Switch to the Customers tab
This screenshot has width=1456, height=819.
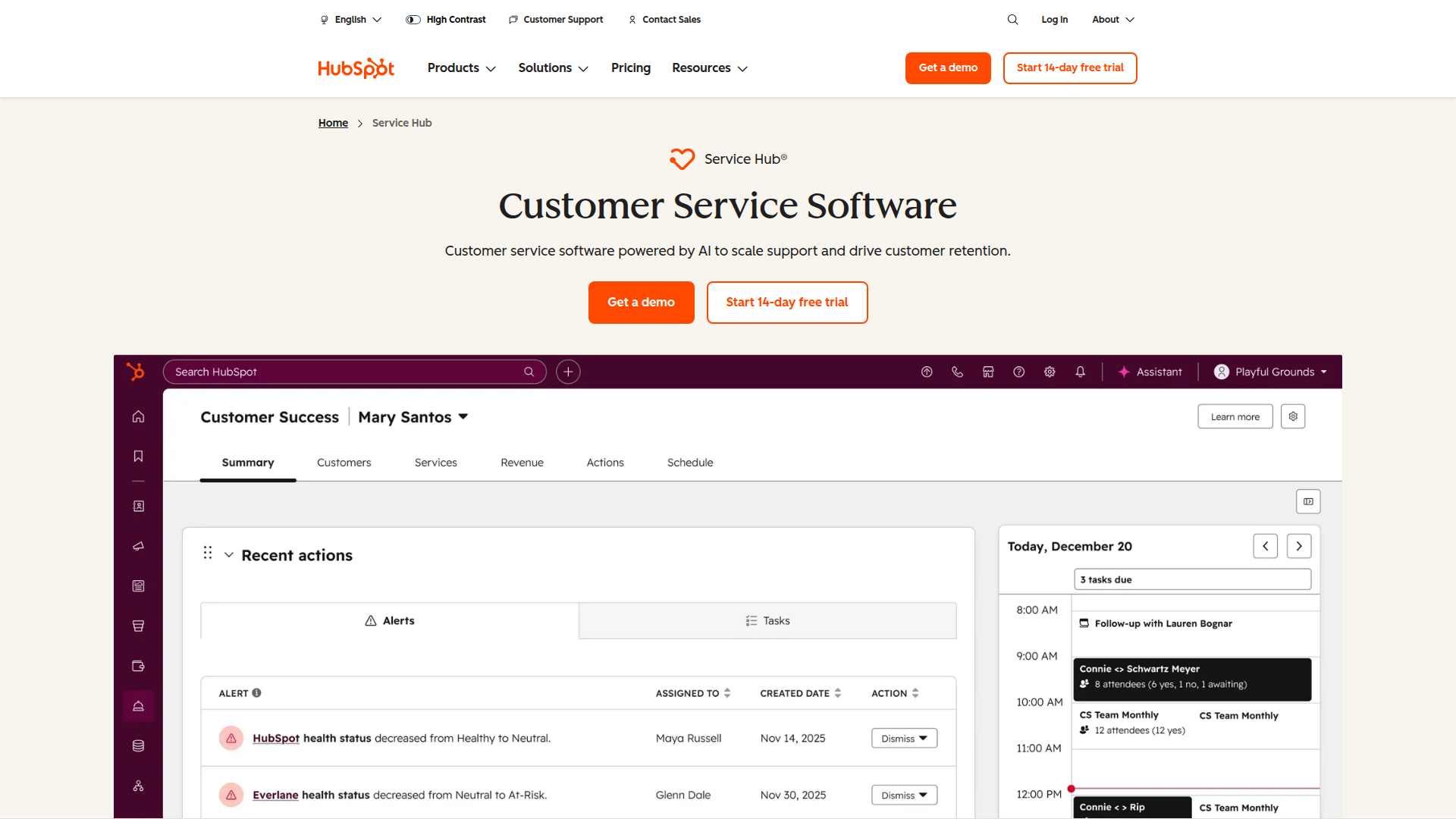(344, 463)
